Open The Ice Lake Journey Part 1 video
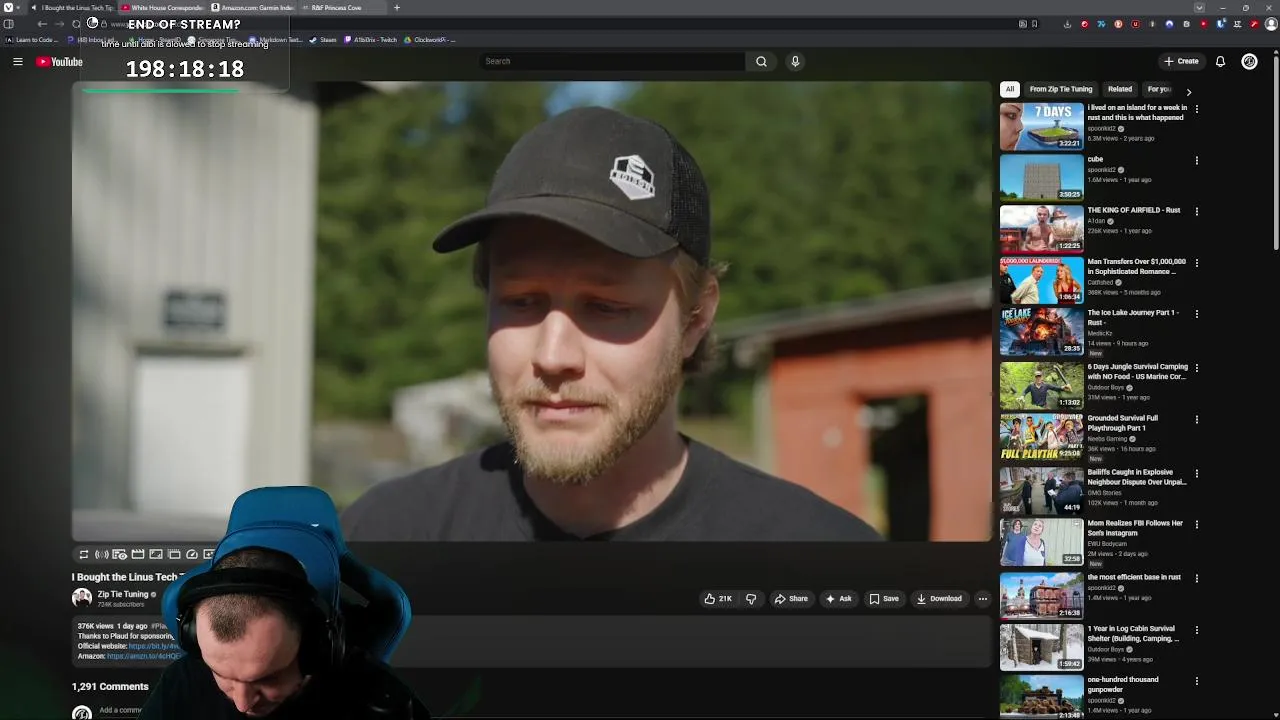The height and width of the screenshot is (720, 1280). [x=1133, y=317]
